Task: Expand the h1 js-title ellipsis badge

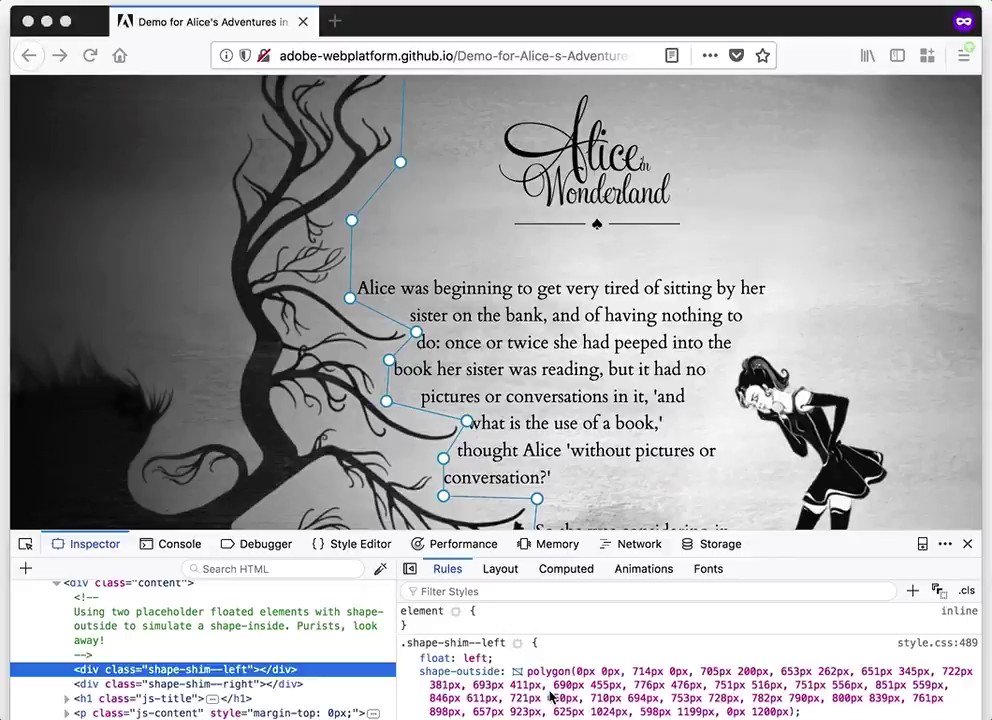Action: click(x=213, y=699)
